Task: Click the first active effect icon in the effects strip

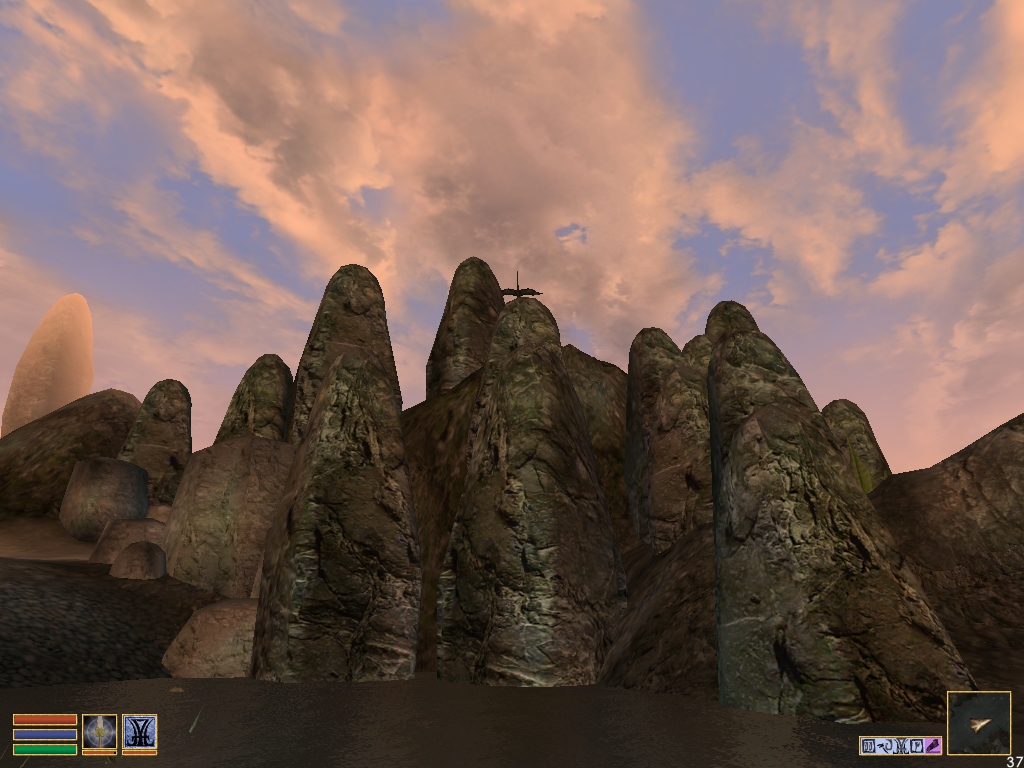Action: tap(868, 745)
